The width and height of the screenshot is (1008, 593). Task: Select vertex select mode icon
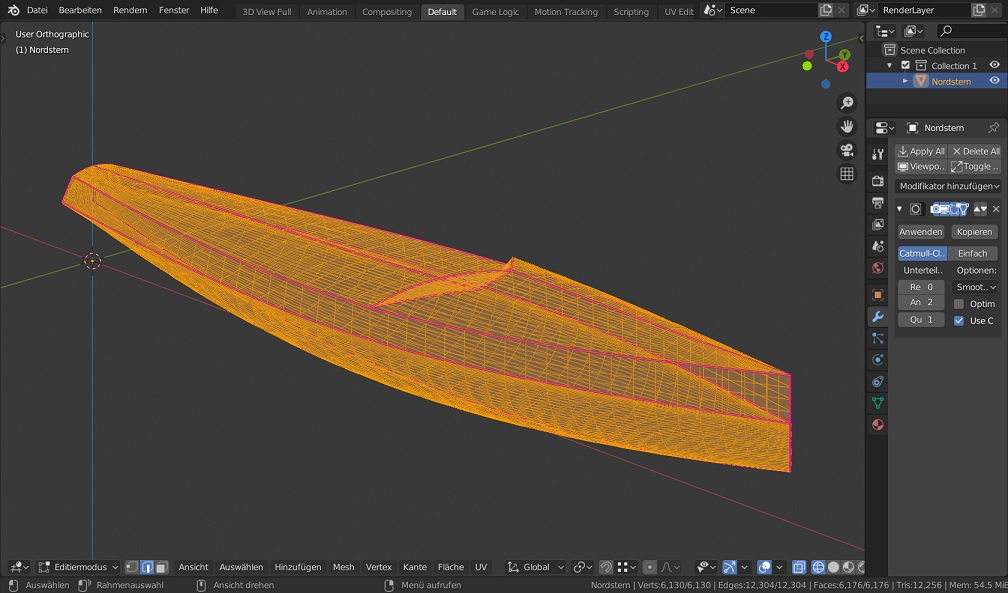(131, 567)
